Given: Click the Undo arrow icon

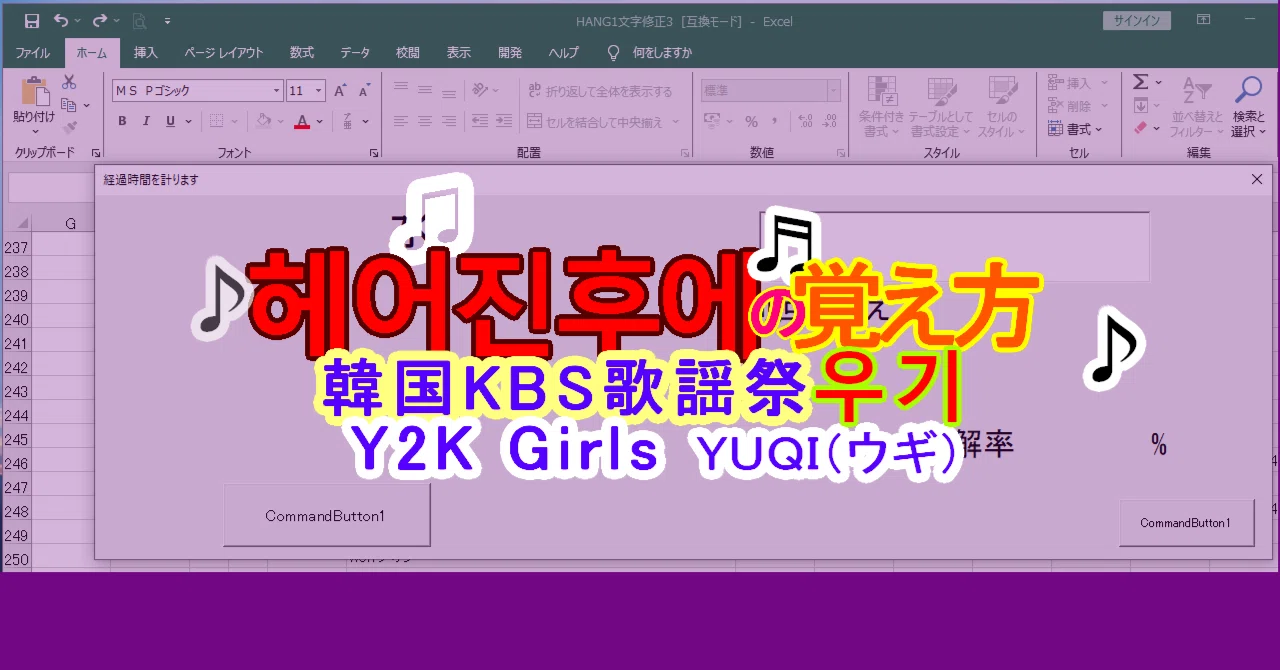Looking at the screenshot, I should pyautogui.click(x=62, y=20).
